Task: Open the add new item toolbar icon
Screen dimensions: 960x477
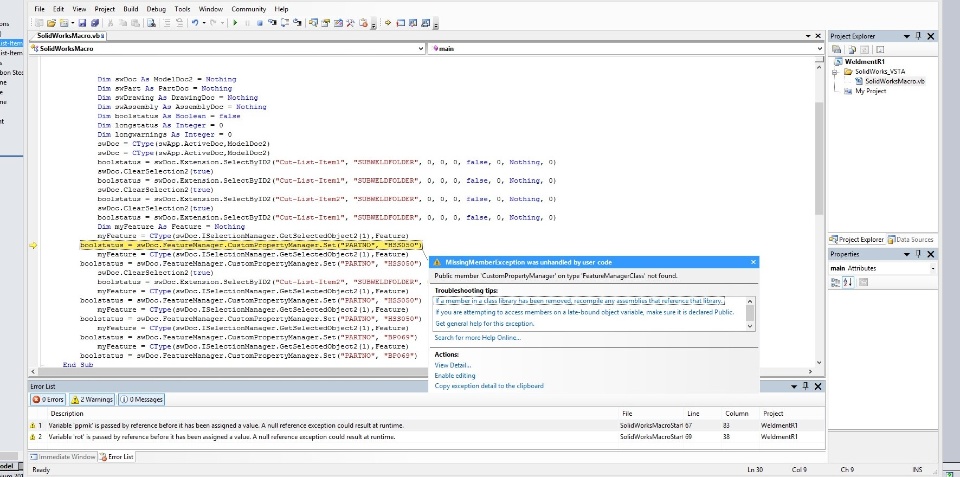Action: pyautogui.click(x=64, y=23)
